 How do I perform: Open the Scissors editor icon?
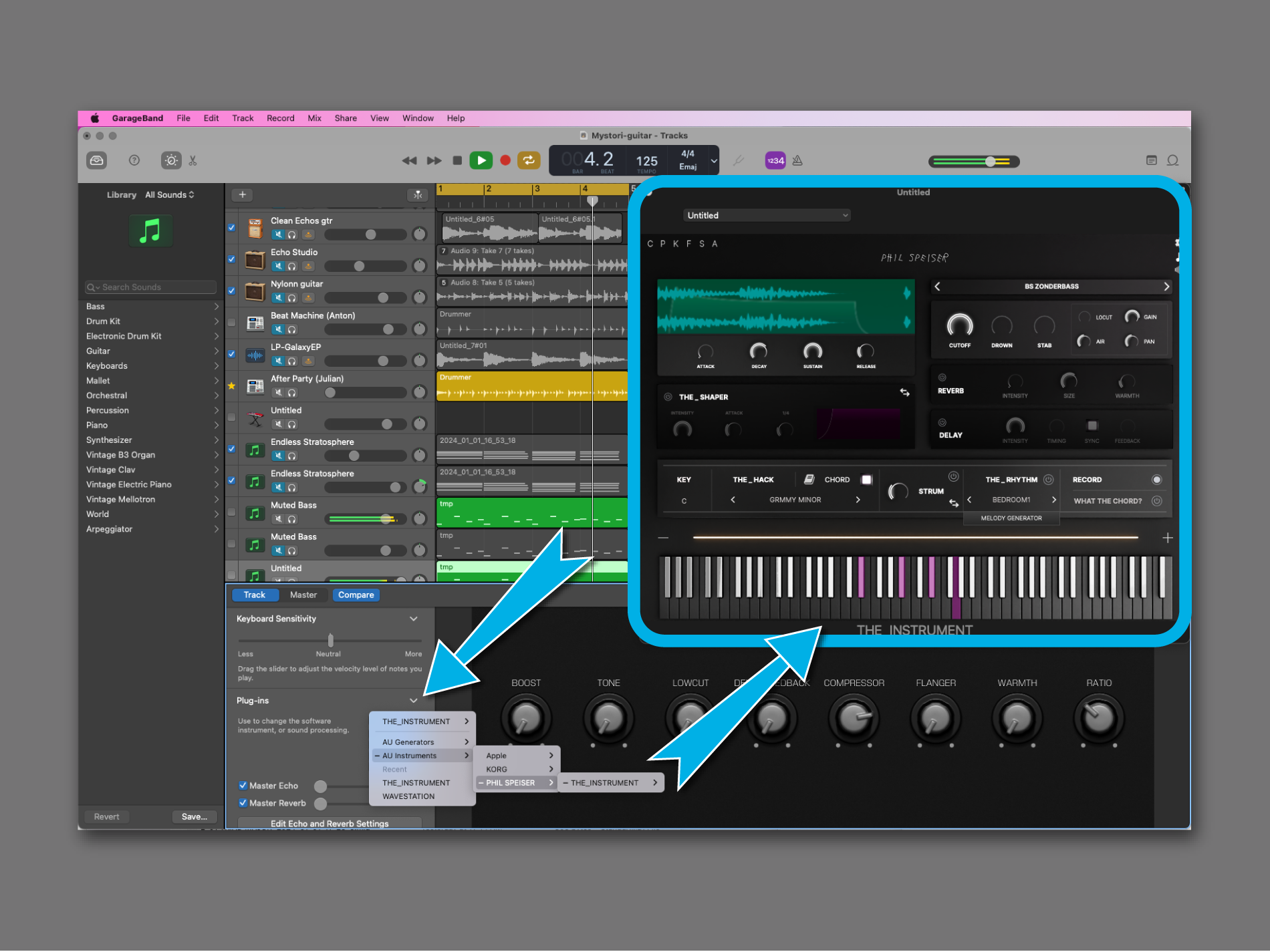(193, 160)
